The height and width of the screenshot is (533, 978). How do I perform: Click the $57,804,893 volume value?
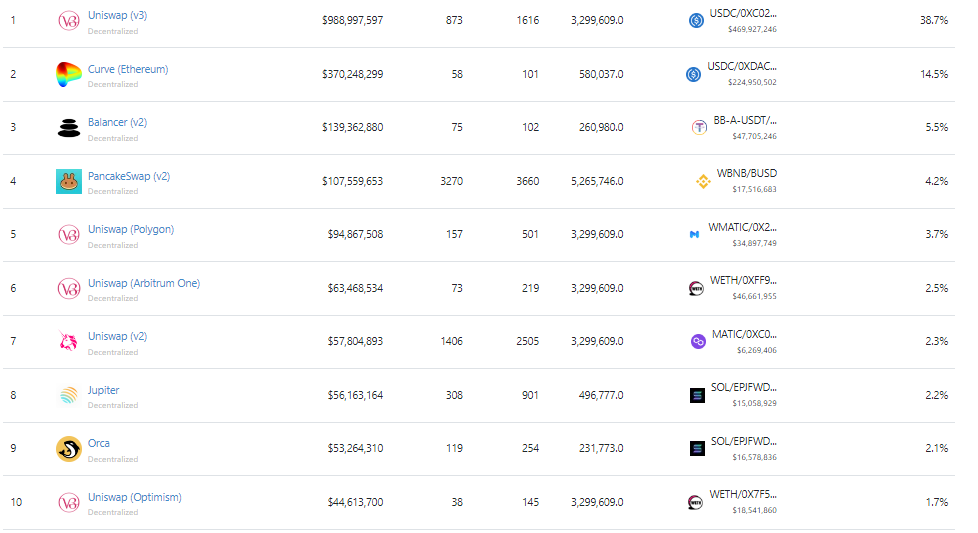pos(356,342)
